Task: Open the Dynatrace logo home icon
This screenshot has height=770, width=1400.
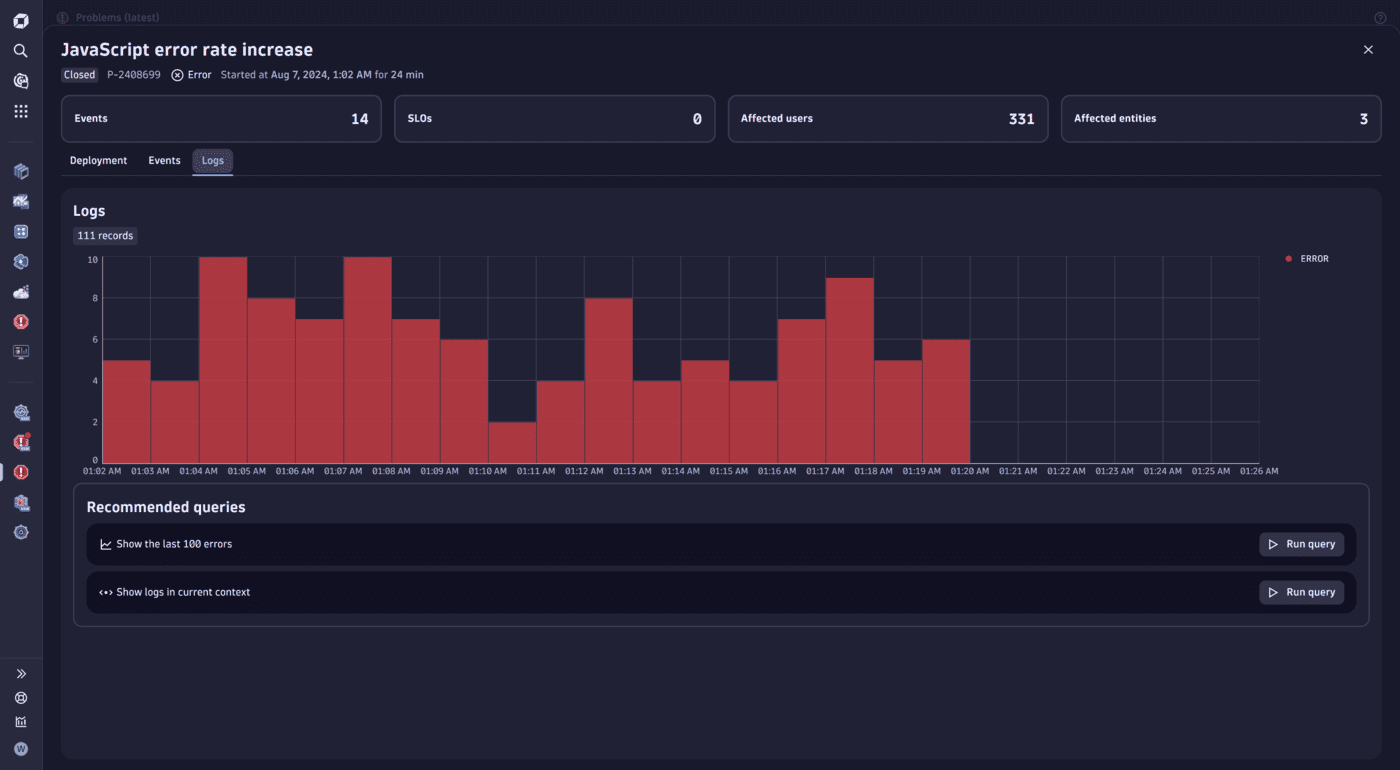Action: click(20, 19)
